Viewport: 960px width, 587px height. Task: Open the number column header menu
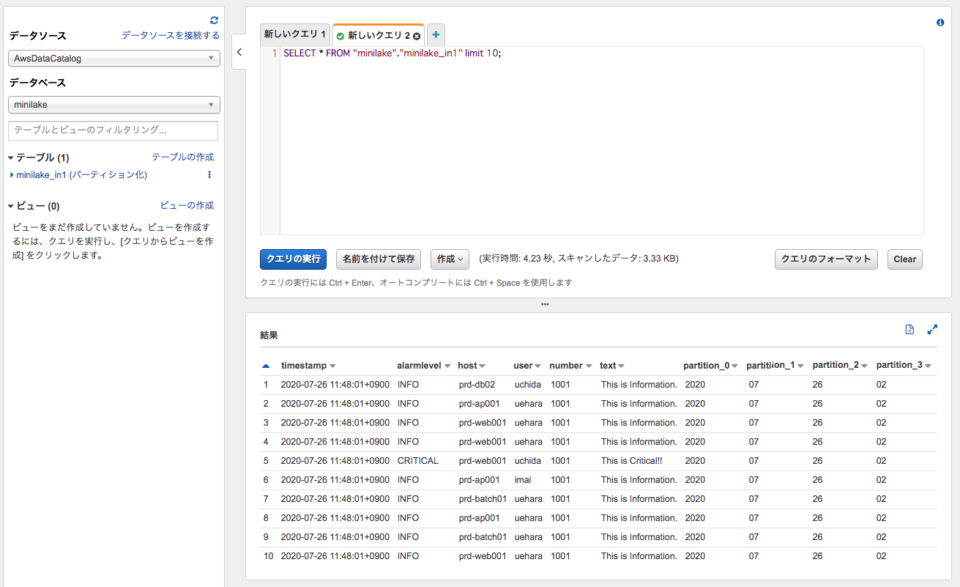point(588,366)
